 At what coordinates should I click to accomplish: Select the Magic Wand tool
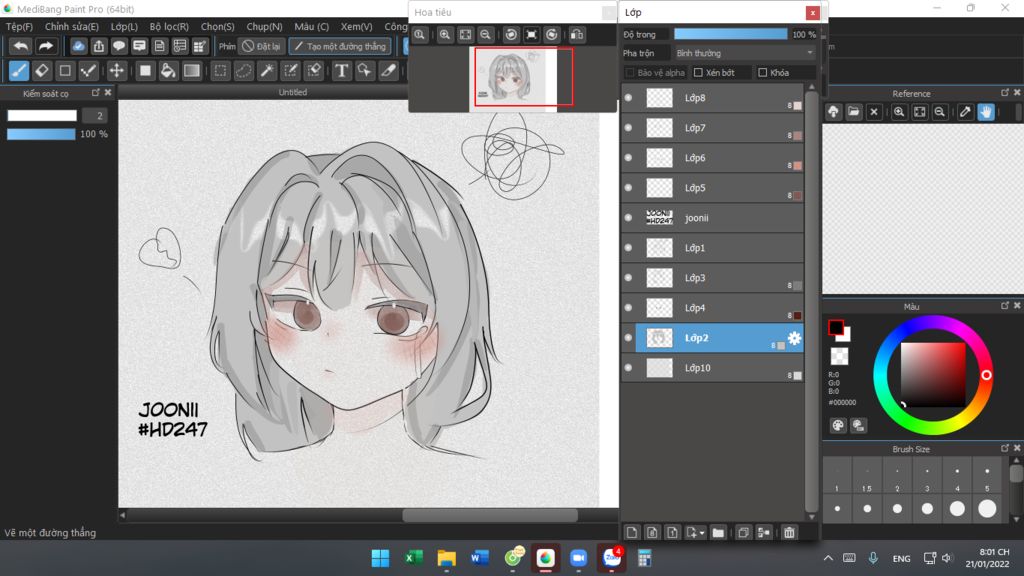tap(267, 71)
